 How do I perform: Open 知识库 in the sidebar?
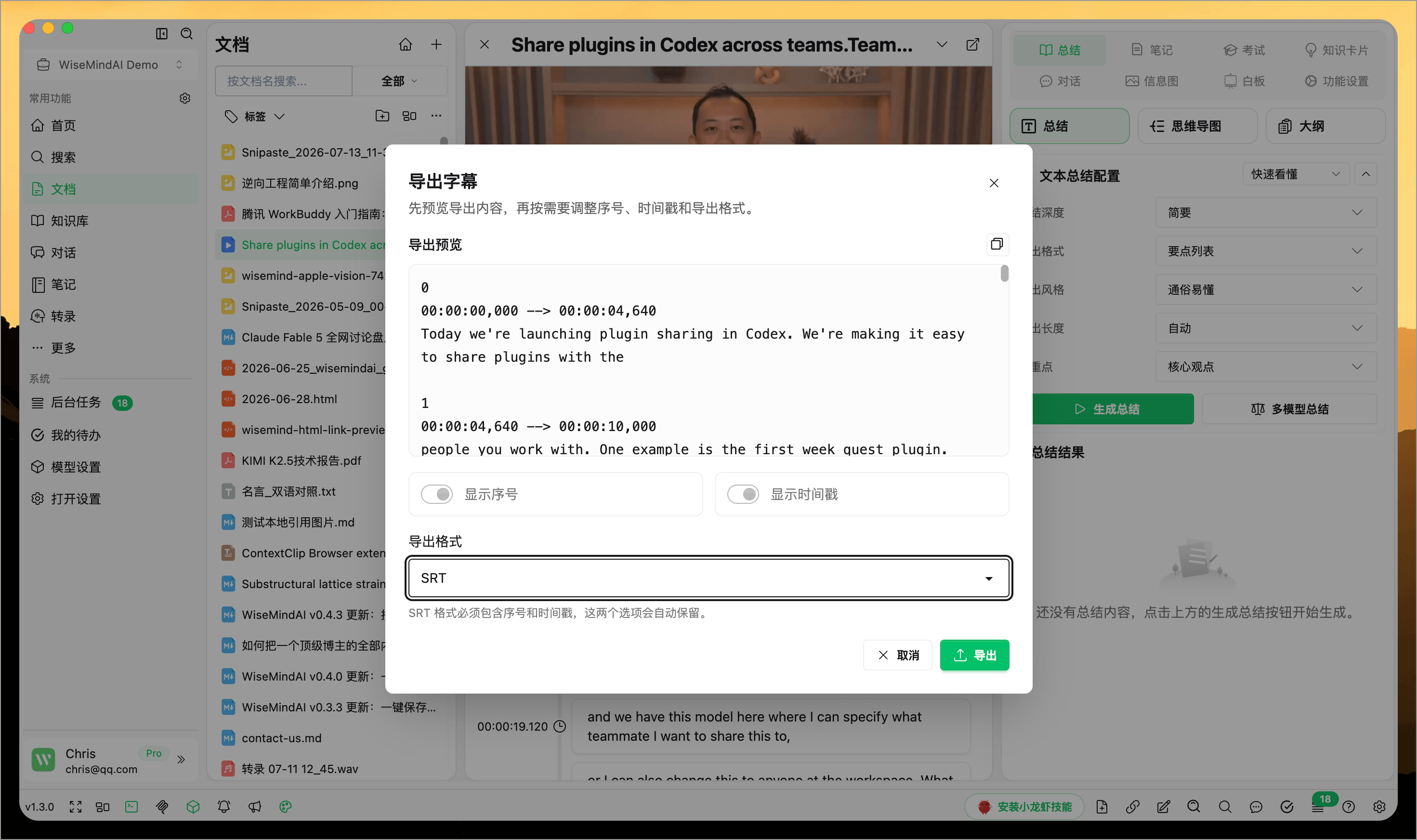coord(111,221)
